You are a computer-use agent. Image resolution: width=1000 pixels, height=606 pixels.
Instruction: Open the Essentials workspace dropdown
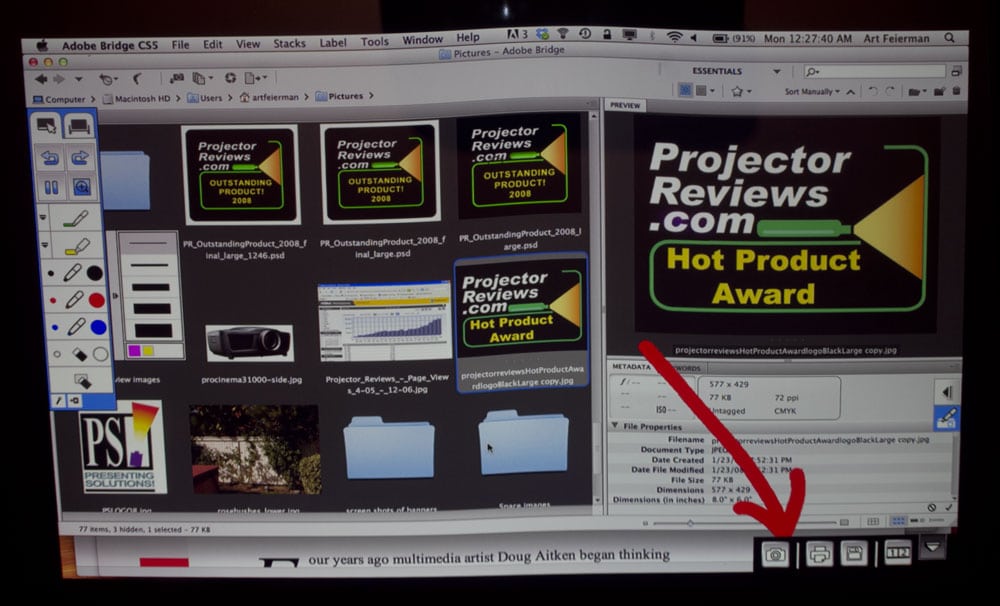(776, 71)
